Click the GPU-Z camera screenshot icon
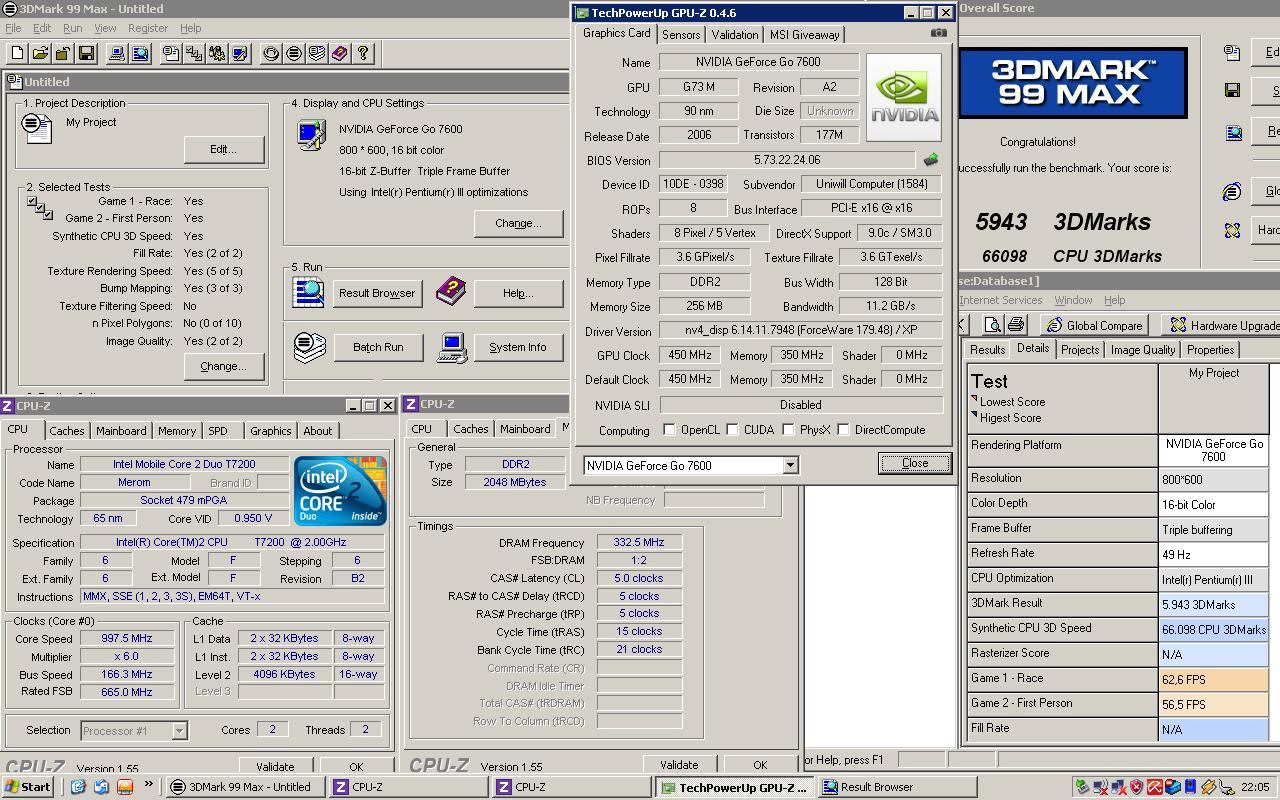Viewport: 1280px width, 800px height. coord(938,33)
